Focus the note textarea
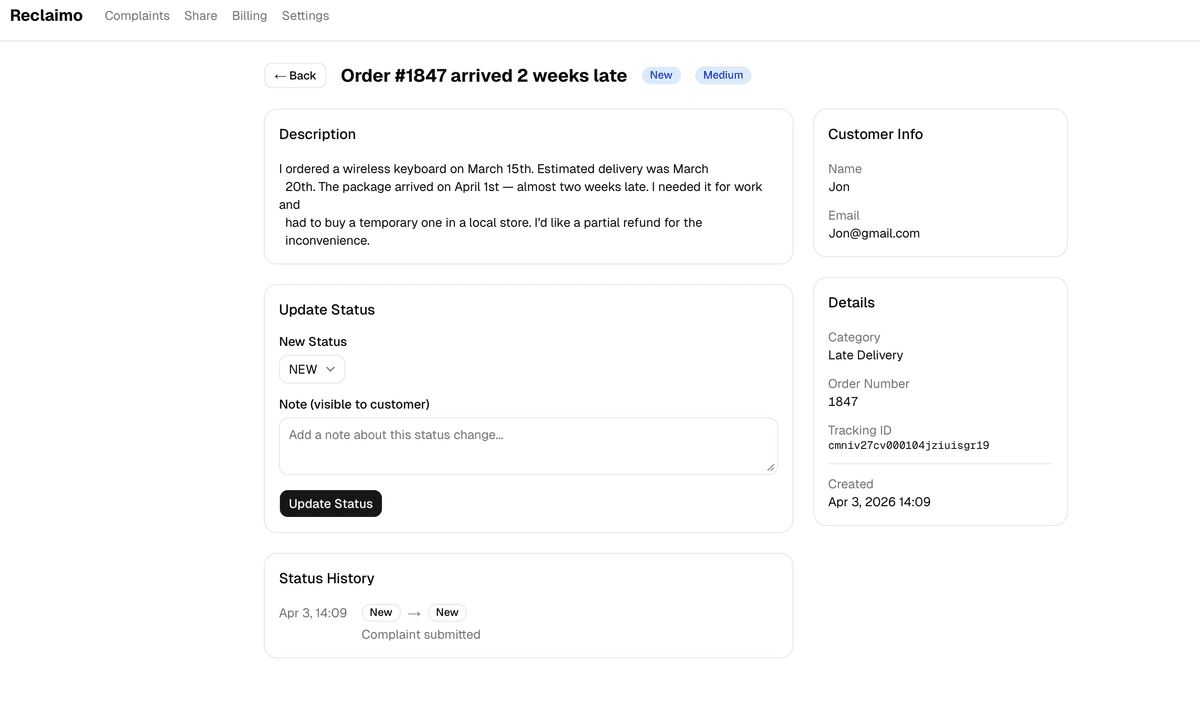 click(528, 446)
